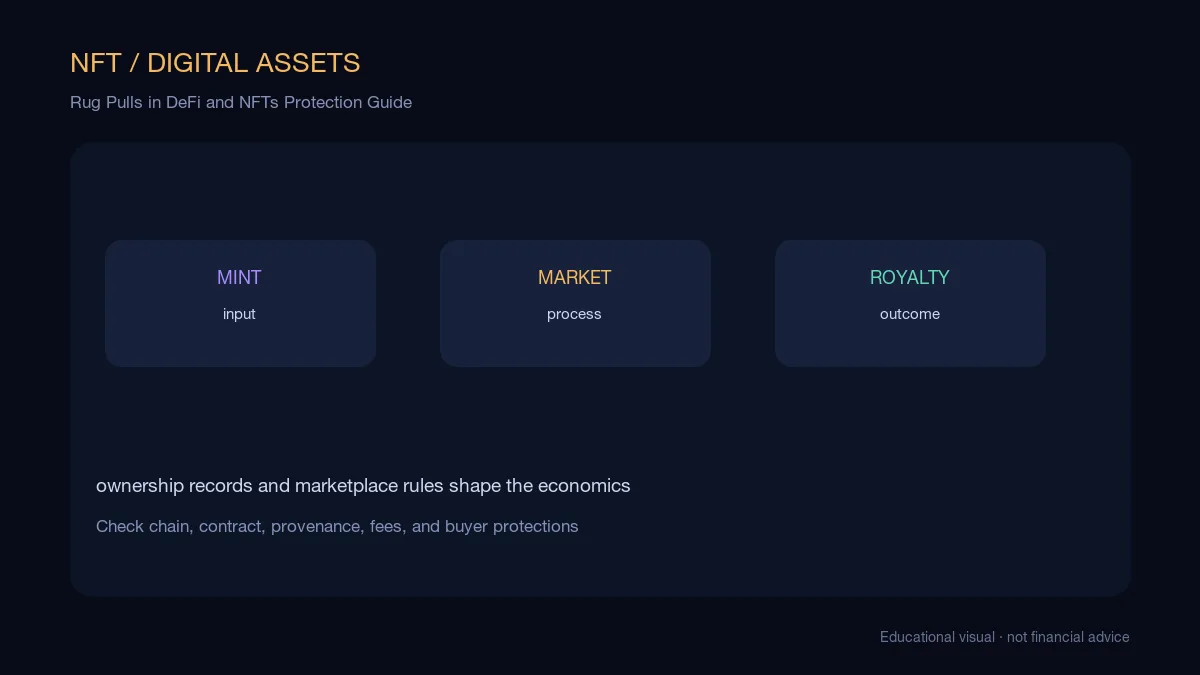1200x675 pixels.
Task: Select the 'process' label under MARKET
Action: point(574,314)
